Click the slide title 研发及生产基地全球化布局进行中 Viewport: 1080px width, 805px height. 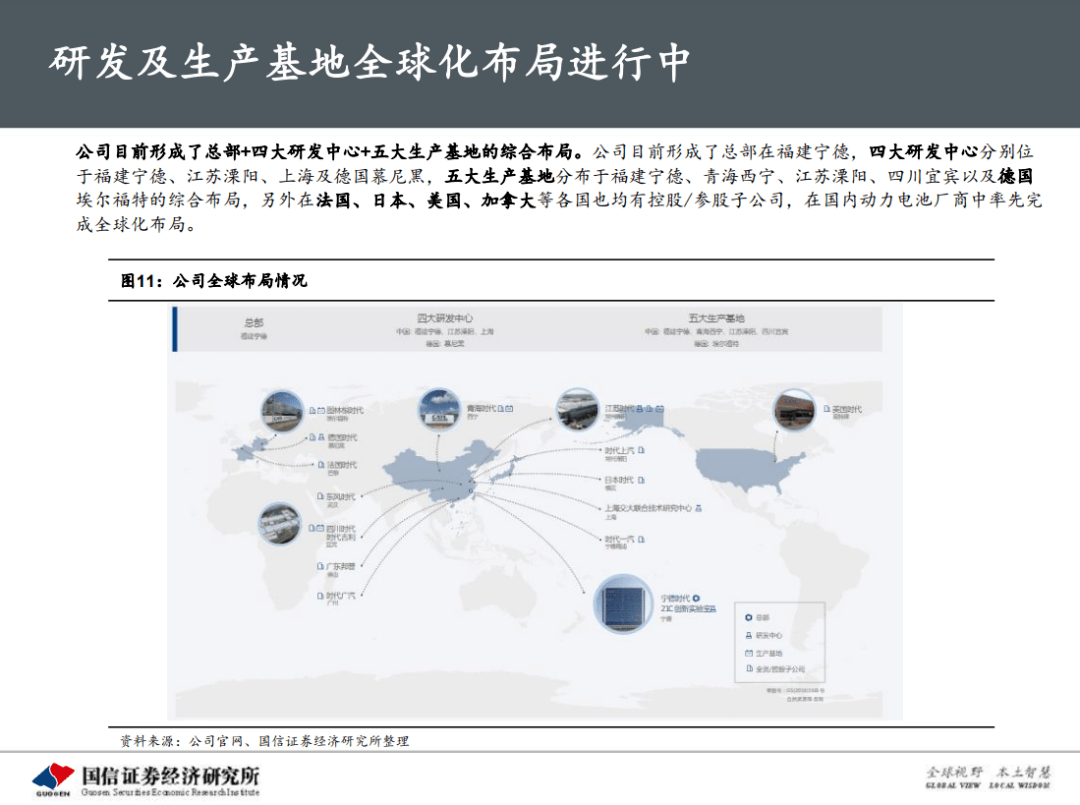369,63
